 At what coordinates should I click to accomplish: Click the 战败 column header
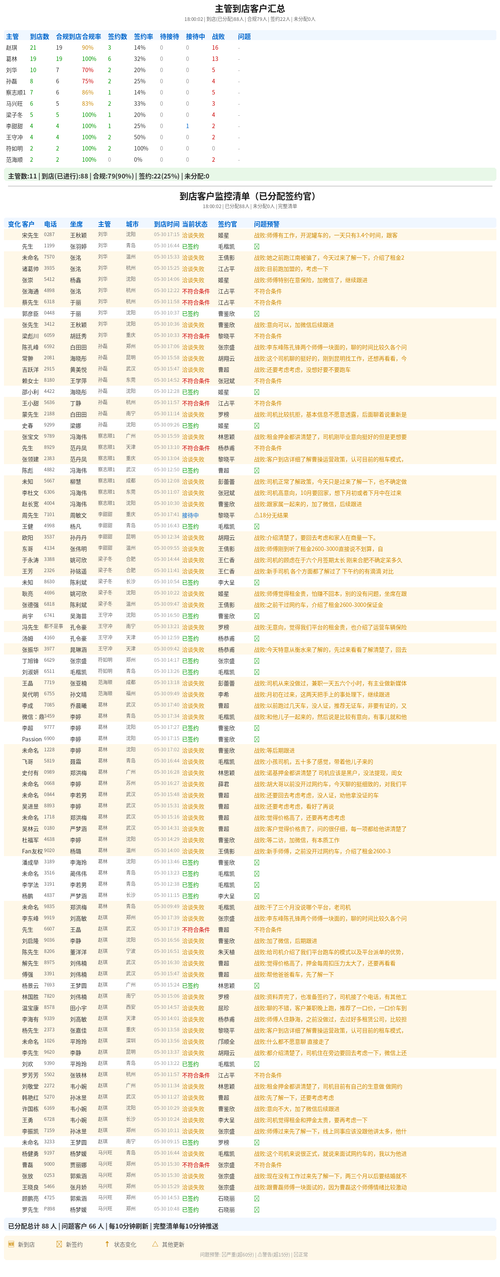pyautogui.click(x=218, y=36)
